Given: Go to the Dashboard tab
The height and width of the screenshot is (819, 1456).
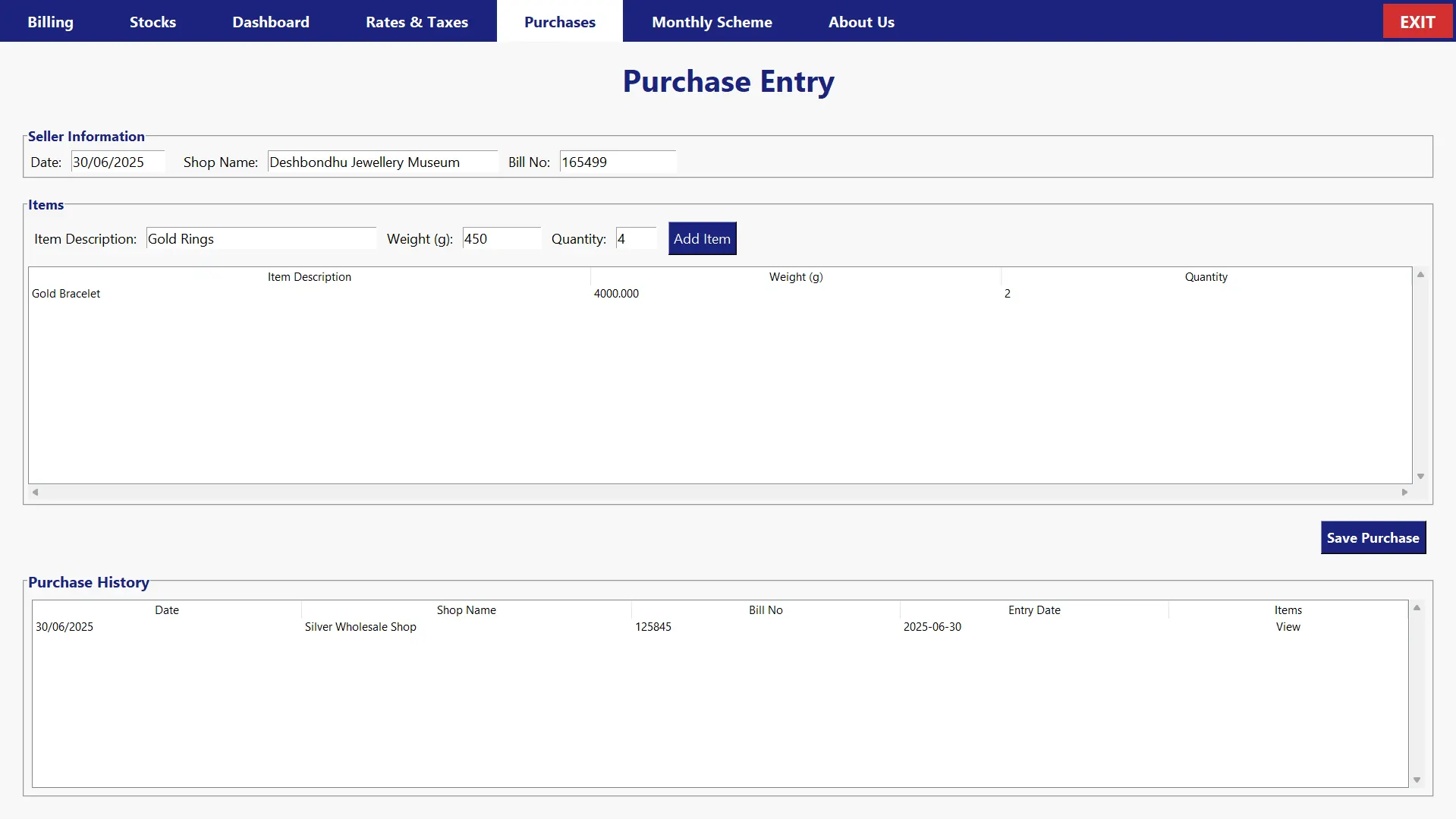Looking at the screenshot, I should pyautogui.click(x=271, y=22).
